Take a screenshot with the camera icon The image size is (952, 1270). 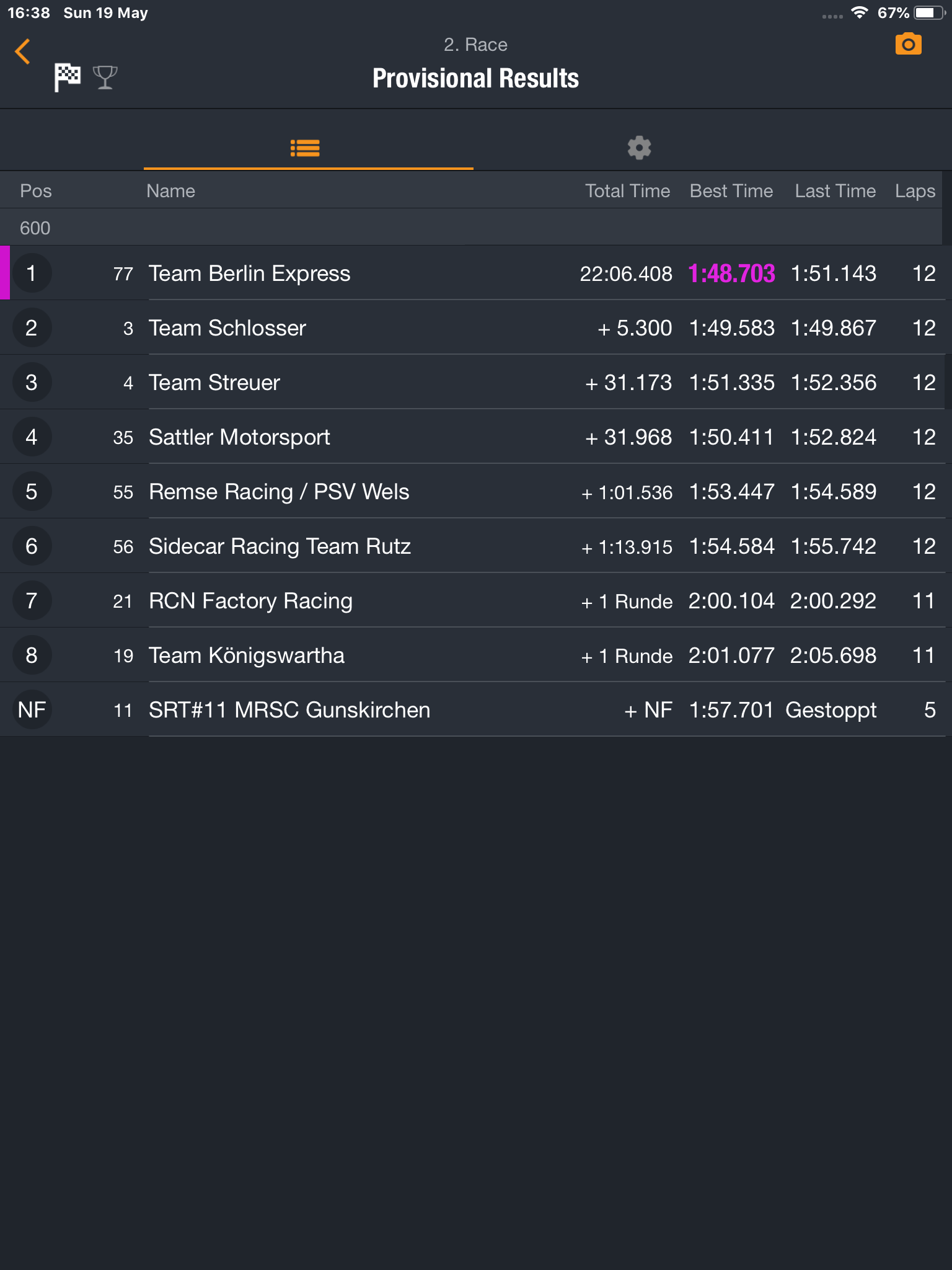tap(908, 44)
